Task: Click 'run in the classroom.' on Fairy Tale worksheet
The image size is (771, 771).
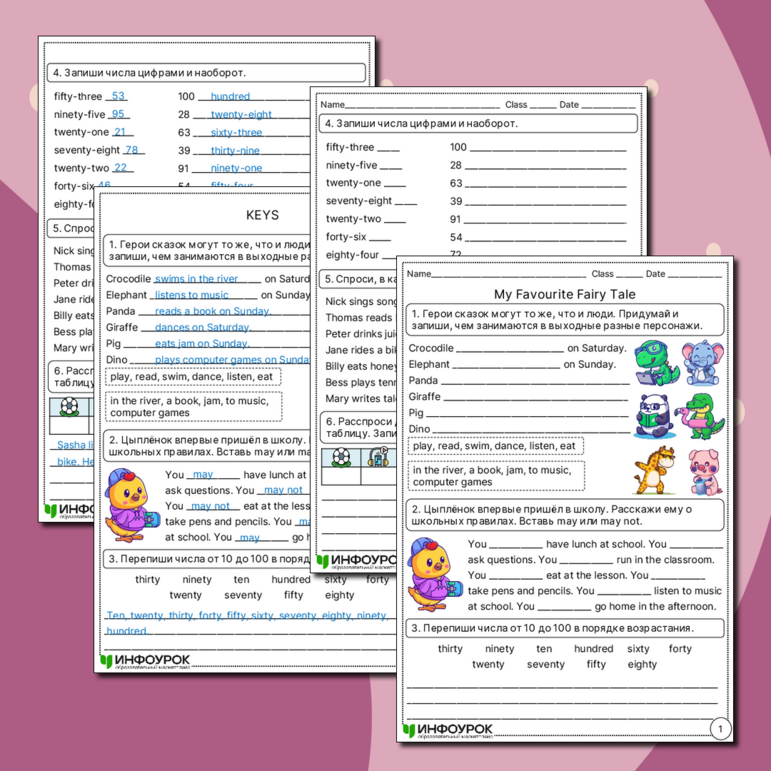Action: tap(664, 560)
